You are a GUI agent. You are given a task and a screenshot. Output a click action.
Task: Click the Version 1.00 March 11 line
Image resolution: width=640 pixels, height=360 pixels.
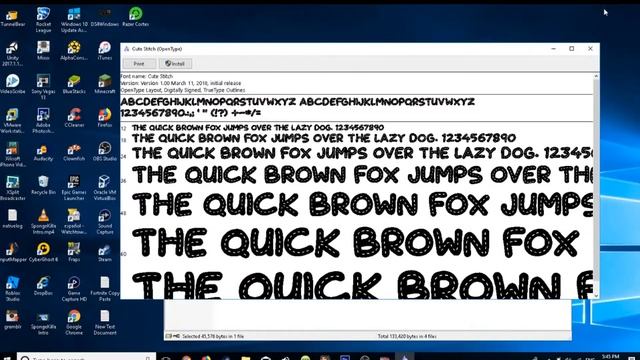[181, 83]
